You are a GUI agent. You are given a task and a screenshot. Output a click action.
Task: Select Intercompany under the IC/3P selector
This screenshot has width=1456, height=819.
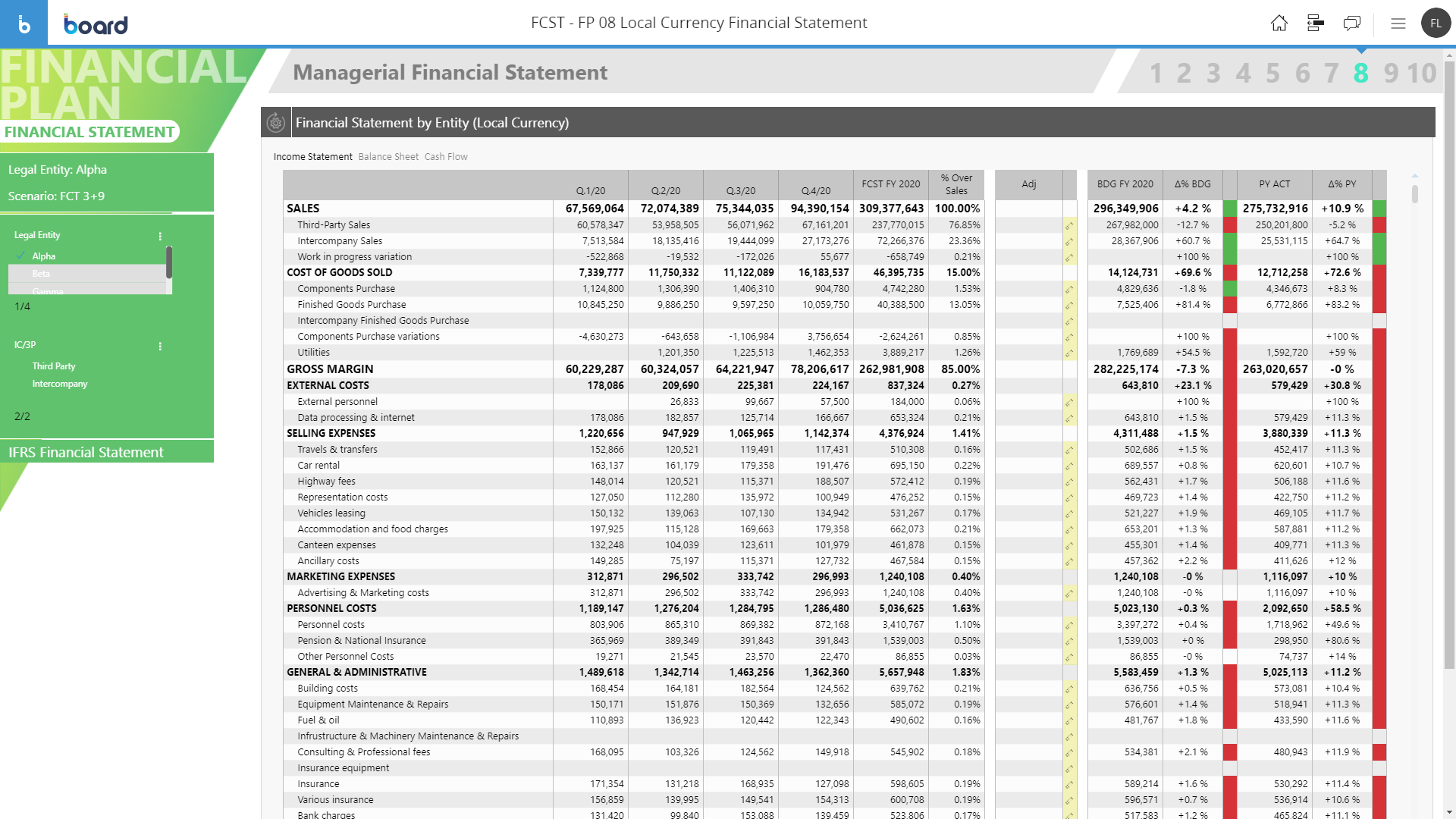pyautogui.click(x=60, y=384)
